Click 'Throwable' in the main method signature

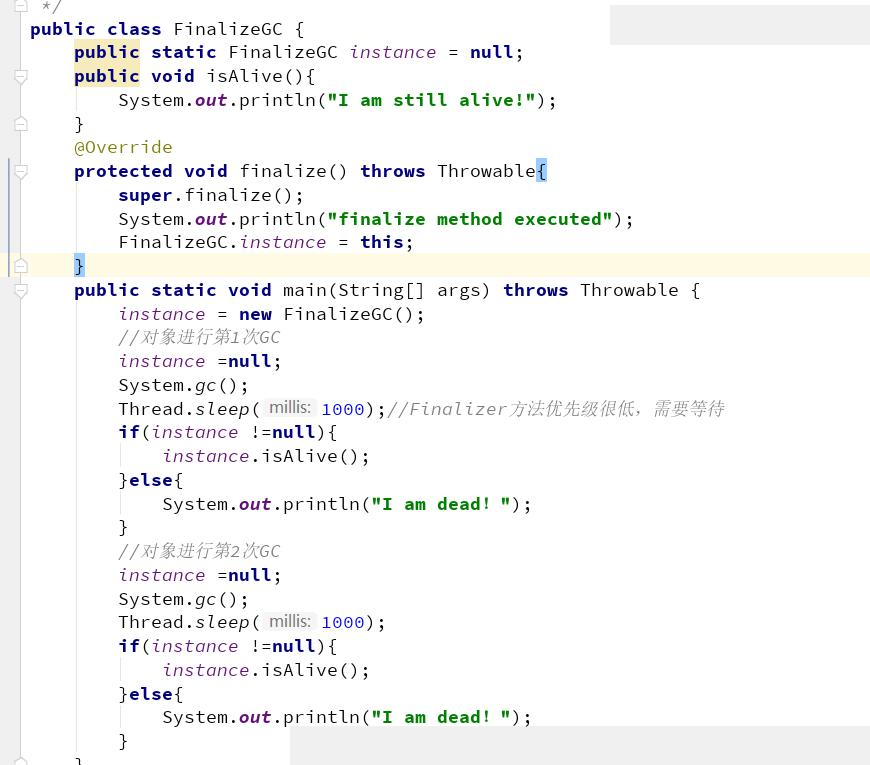click(629, 290)
